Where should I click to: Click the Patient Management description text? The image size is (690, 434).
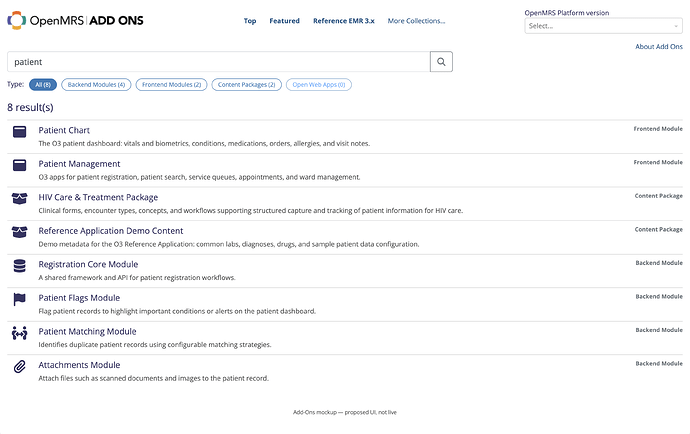pos(199,177)
